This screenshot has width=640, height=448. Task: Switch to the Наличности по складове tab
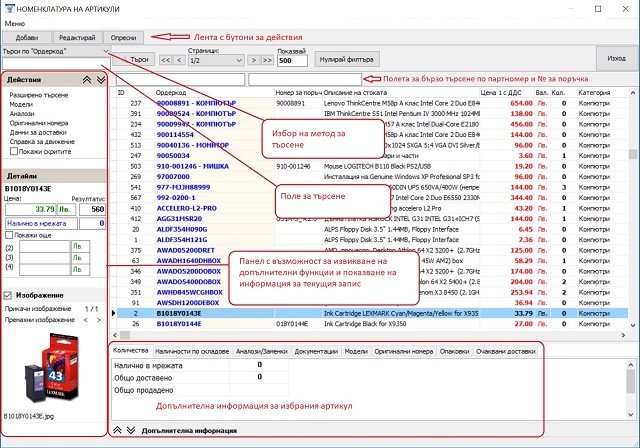(x=192, y=351)
